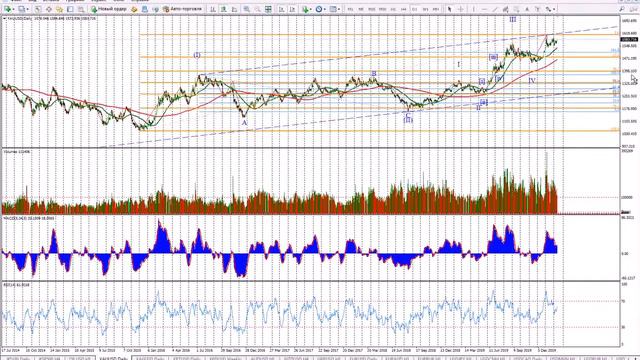The height and width of the screenshot is (360, 640).
Task: Switch chart to bar chart type
Action: pos(212,9)
